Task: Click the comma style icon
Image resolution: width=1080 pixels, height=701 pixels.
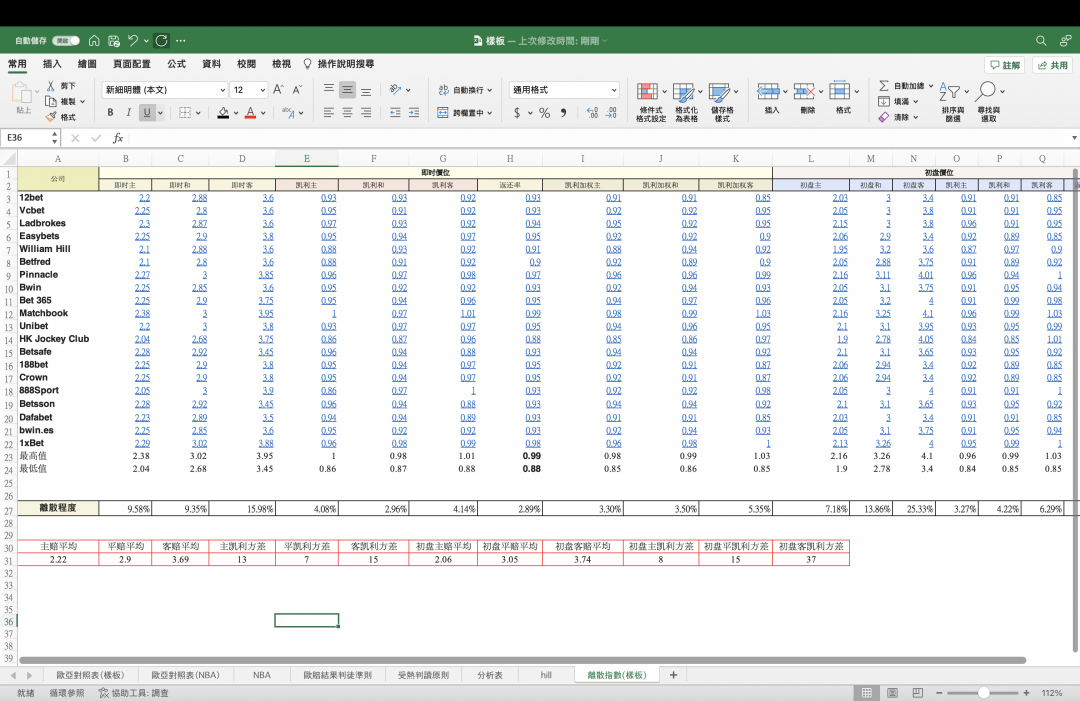Action: coord(563,112)
